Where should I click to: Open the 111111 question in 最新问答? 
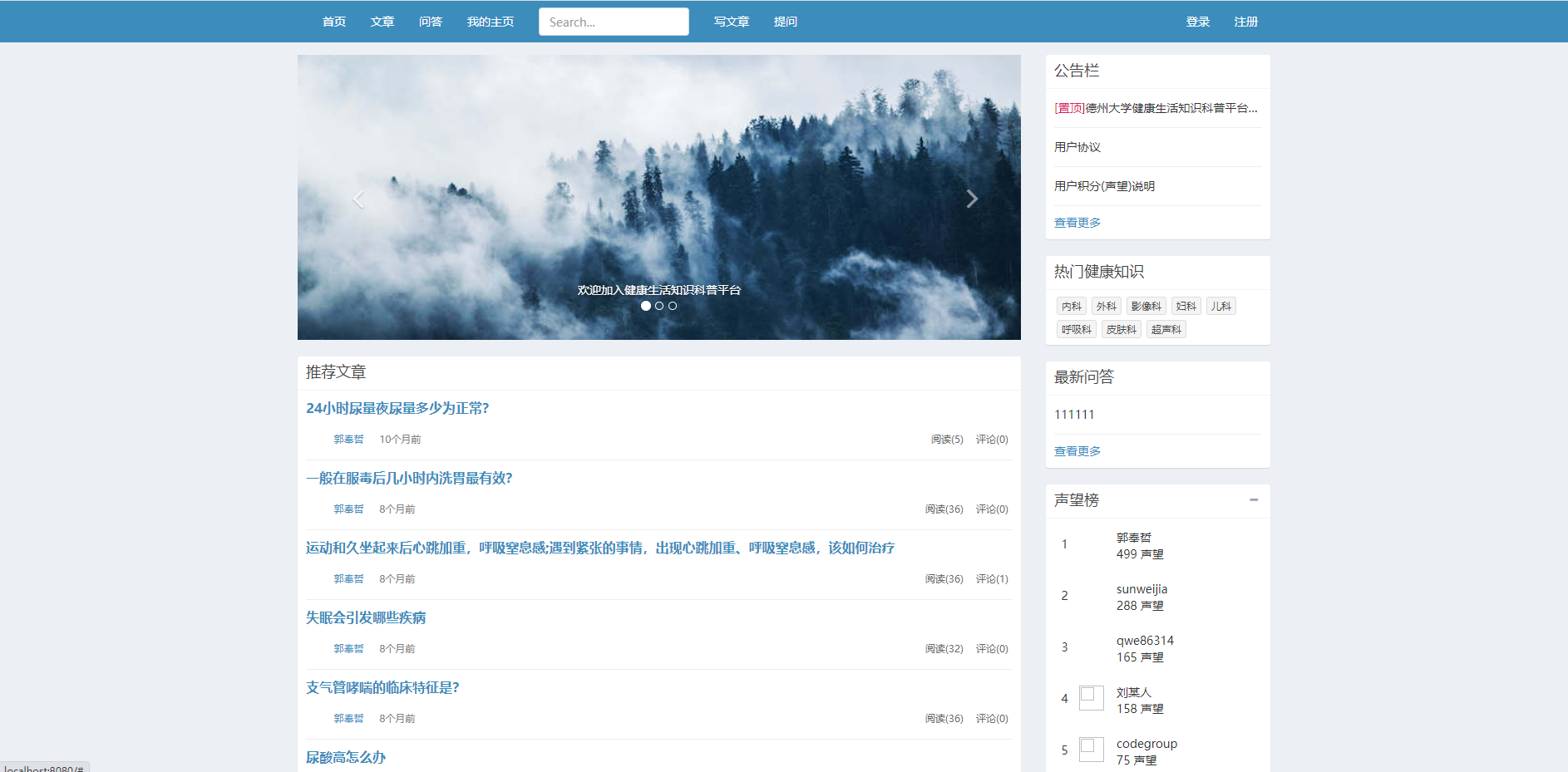pyautogui.click(x=1074, y=415)
